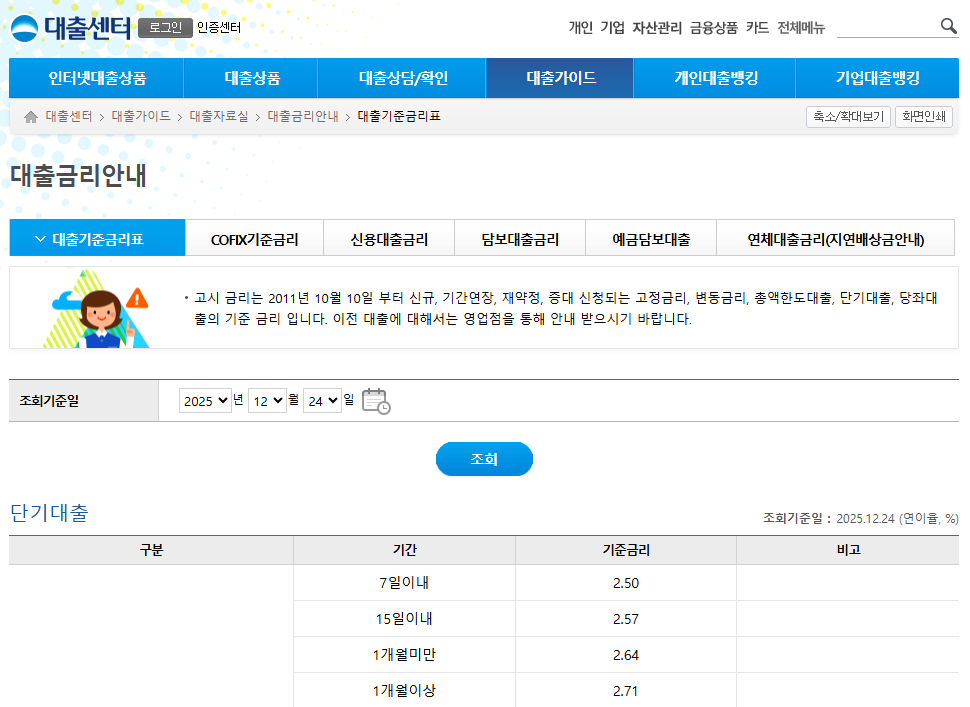The width and height of the screenshot is (970, 707).
Task: Switch to the COFIX기준금리 tab
Action: coord(255,239)
